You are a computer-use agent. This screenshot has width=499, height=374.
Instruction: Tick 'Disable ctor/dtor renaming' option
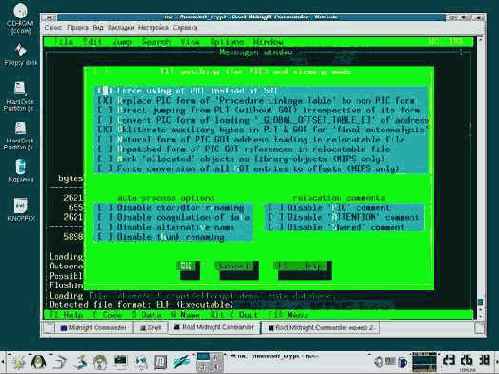[x=105, y=208]
